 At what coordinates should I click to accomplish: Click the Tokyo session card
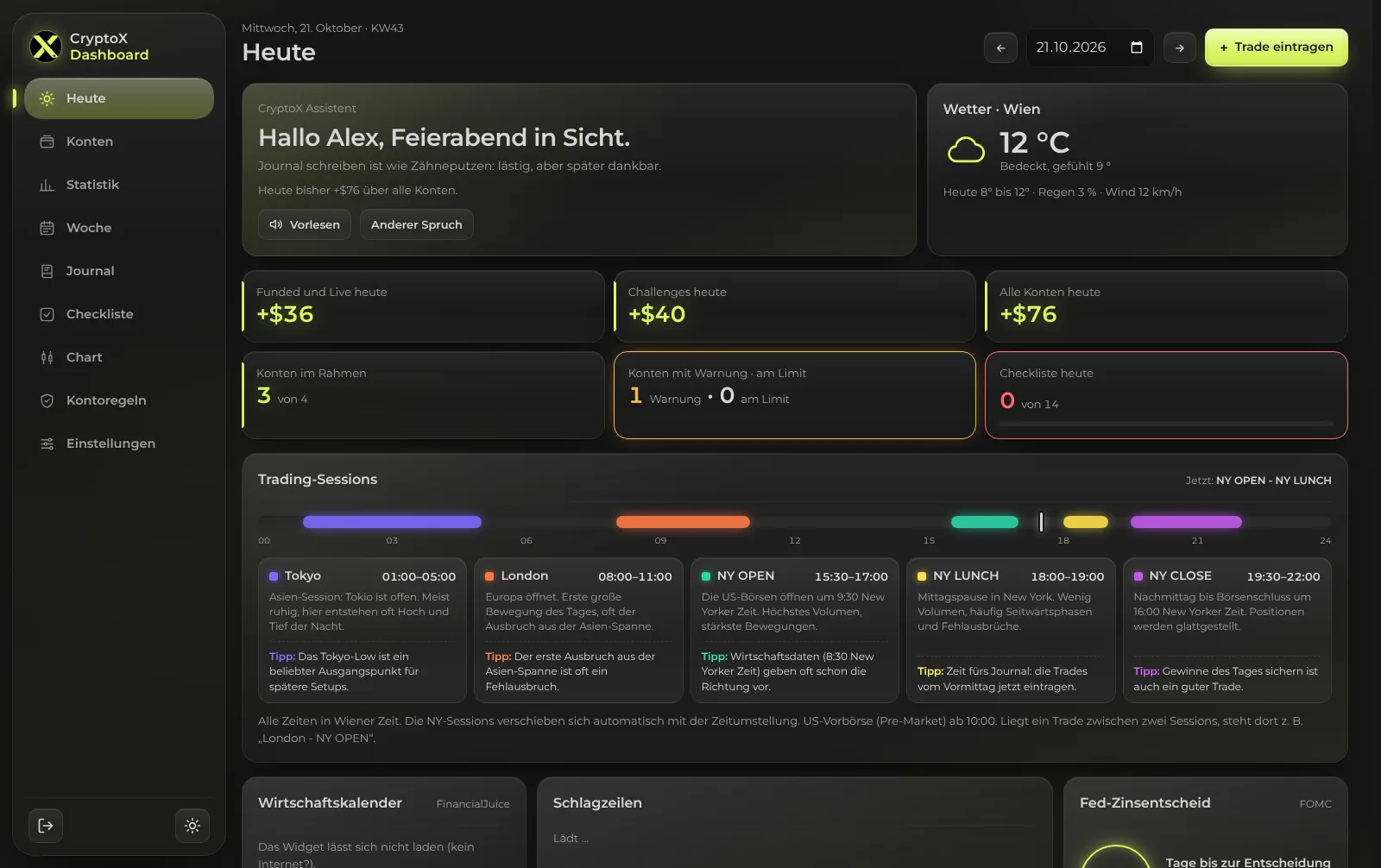(x=363, y=631)
